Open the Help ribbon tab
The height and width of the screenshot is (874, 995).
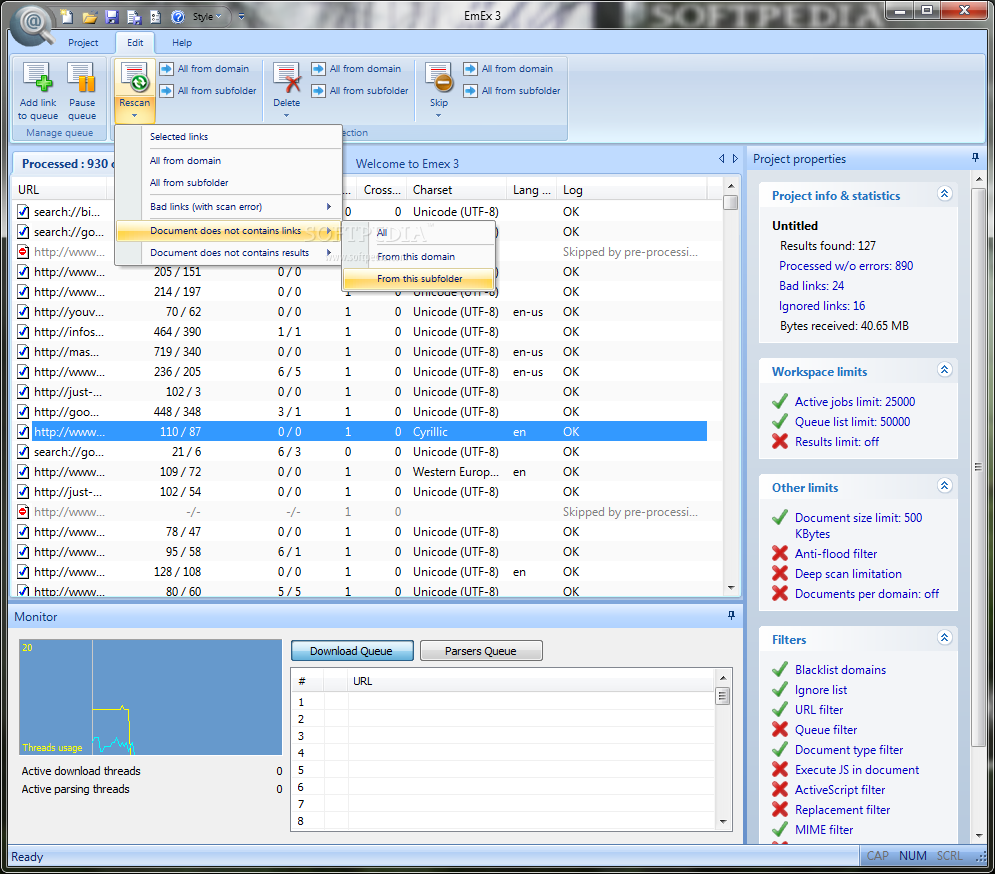tap(181, 43)
